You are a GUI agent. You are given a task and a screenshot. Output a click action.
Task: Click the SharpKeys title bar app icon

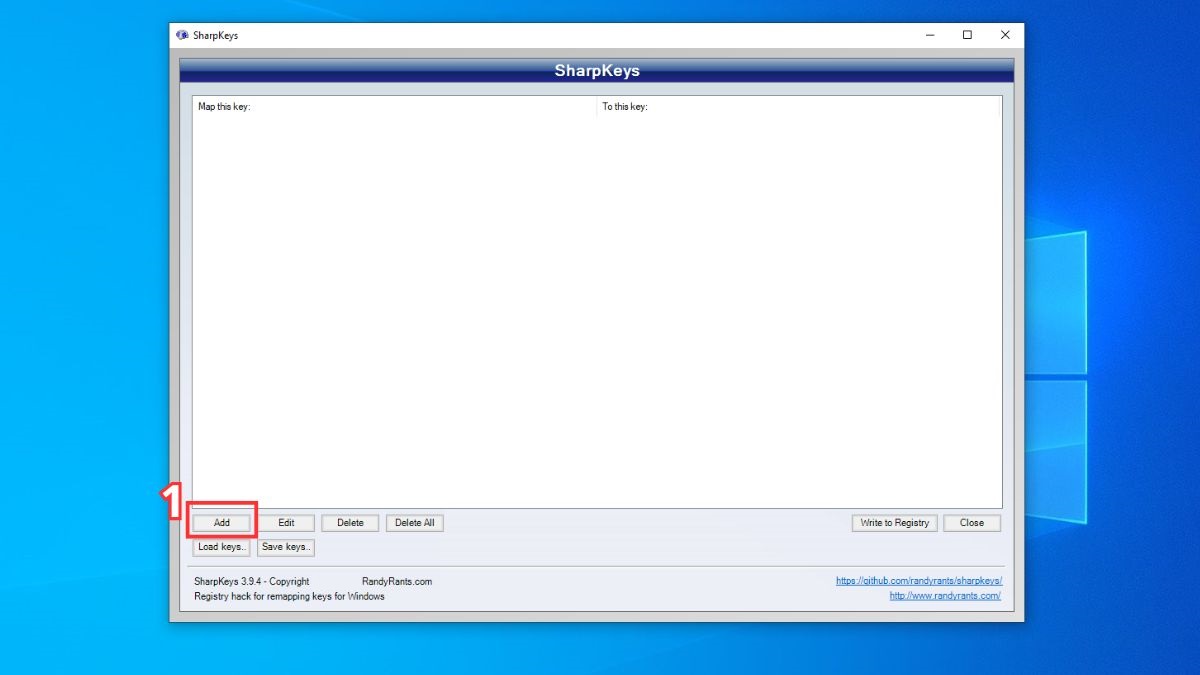coord(182,35)
